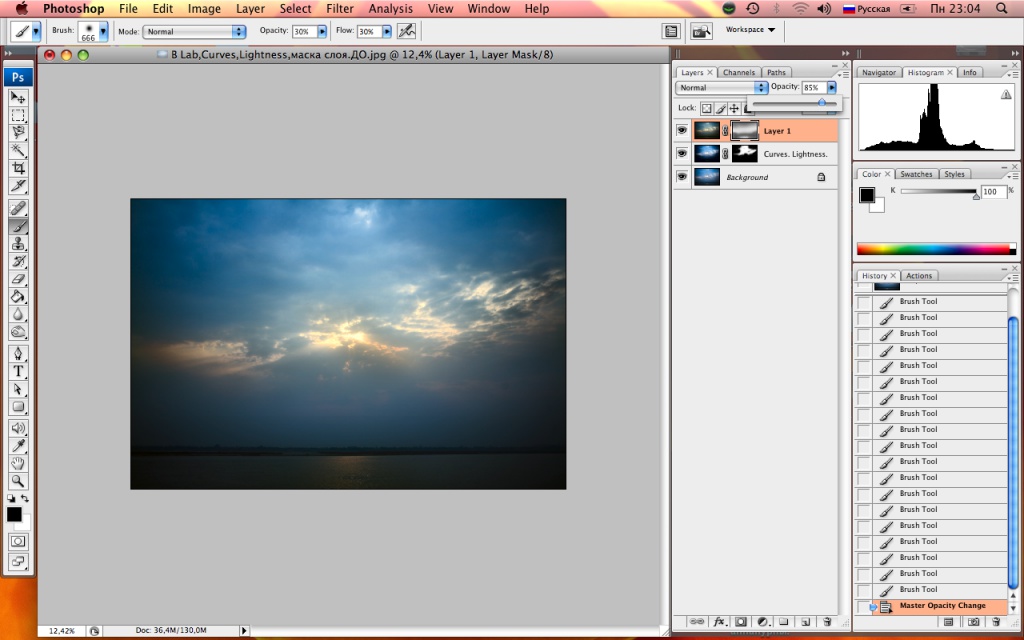Delete layer using Layers panel trash icon
1024x640 pixels.
click(827, 622)
